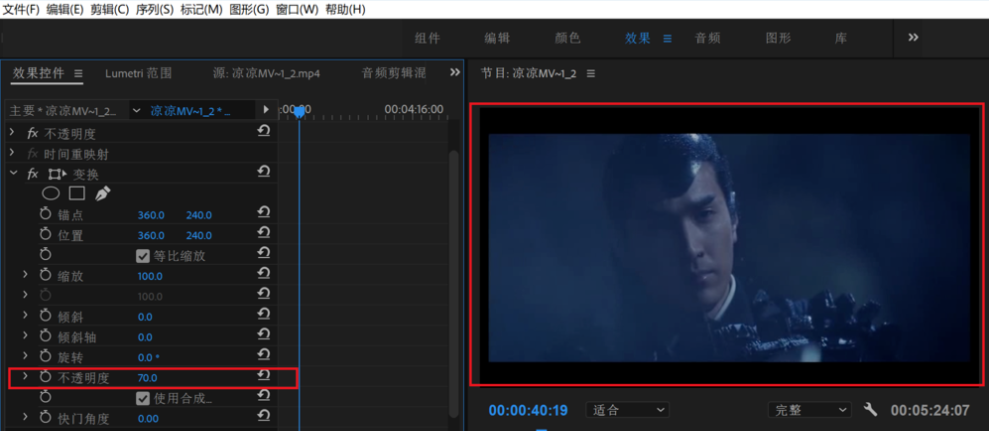Open the 效果控件 panel menu icon
The width and height of the screenshot is (989, 431).
[78, 73]
